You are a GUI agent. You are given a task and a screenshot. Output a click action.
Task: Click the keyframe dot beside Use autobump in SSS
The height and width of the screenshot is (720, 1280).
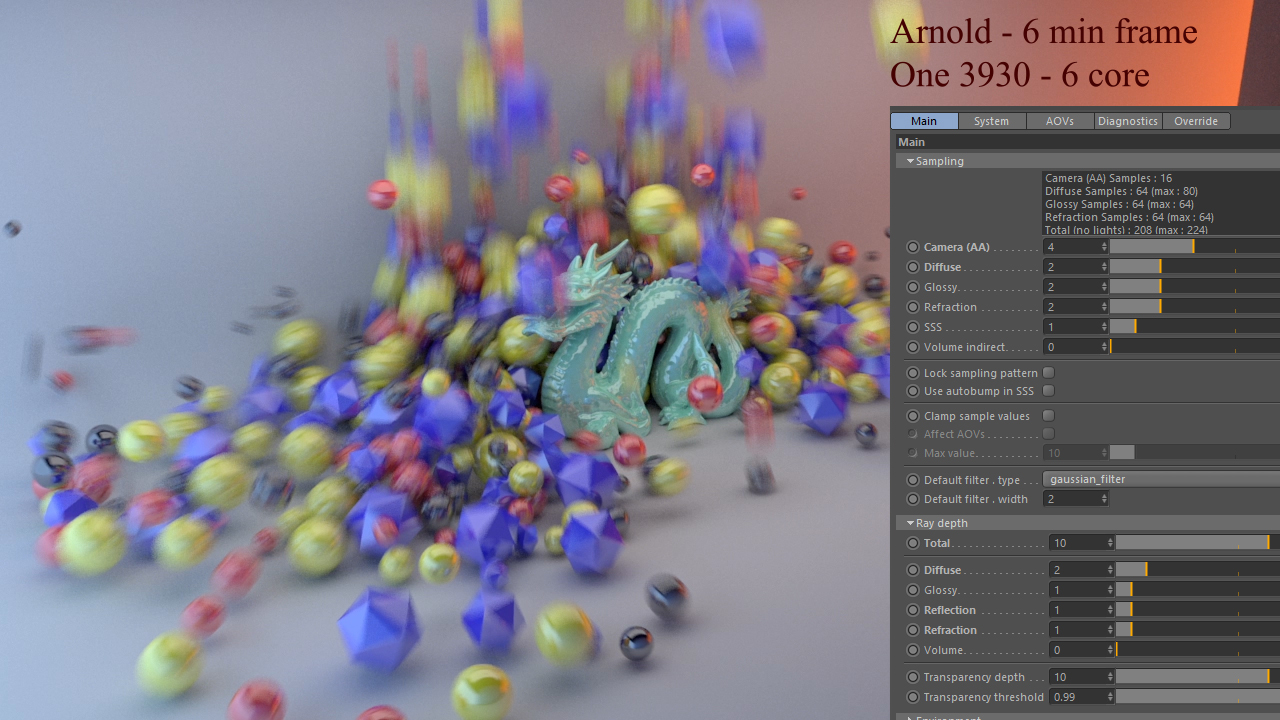913,391
